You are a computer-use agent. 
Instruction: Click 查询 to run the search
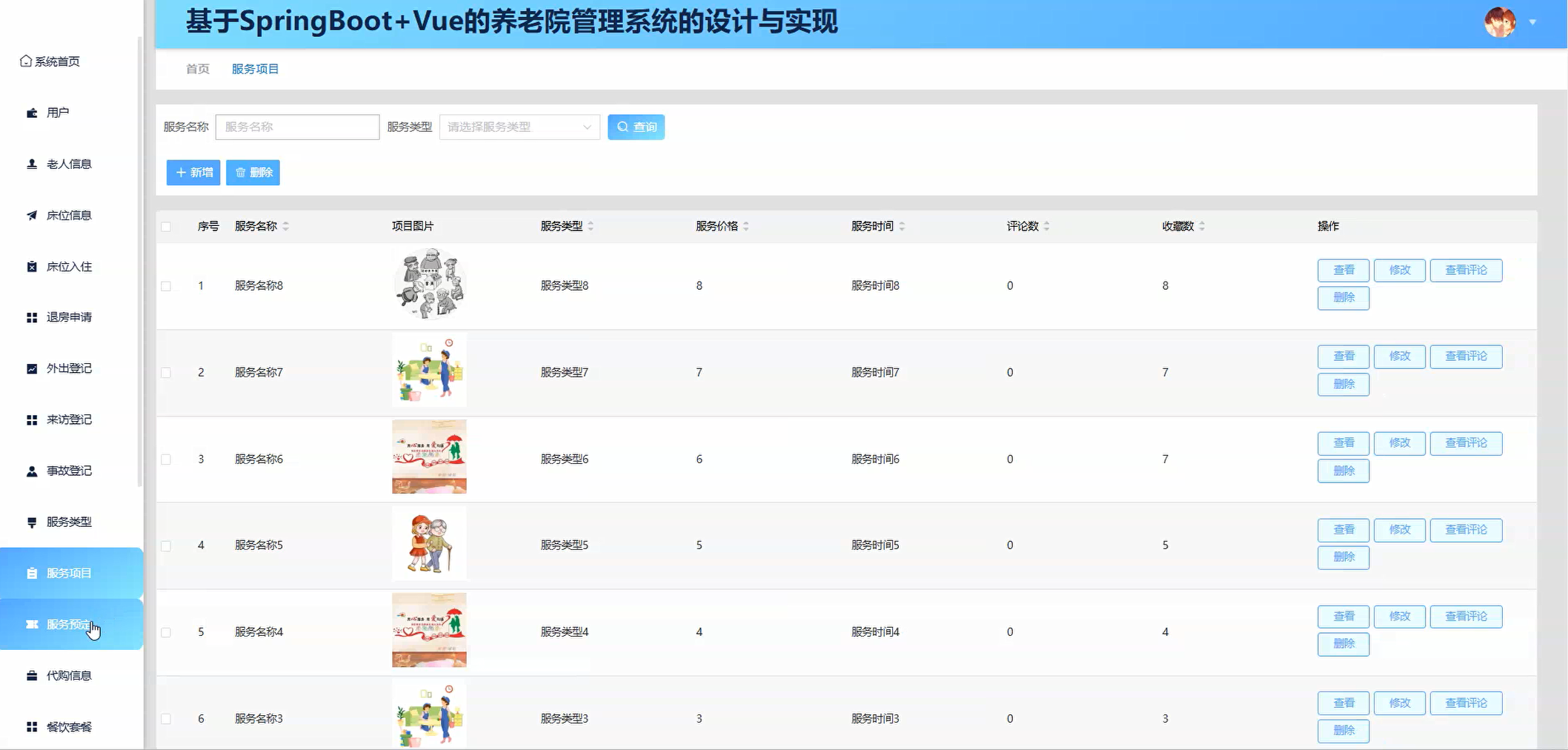[x=636, y=127]
